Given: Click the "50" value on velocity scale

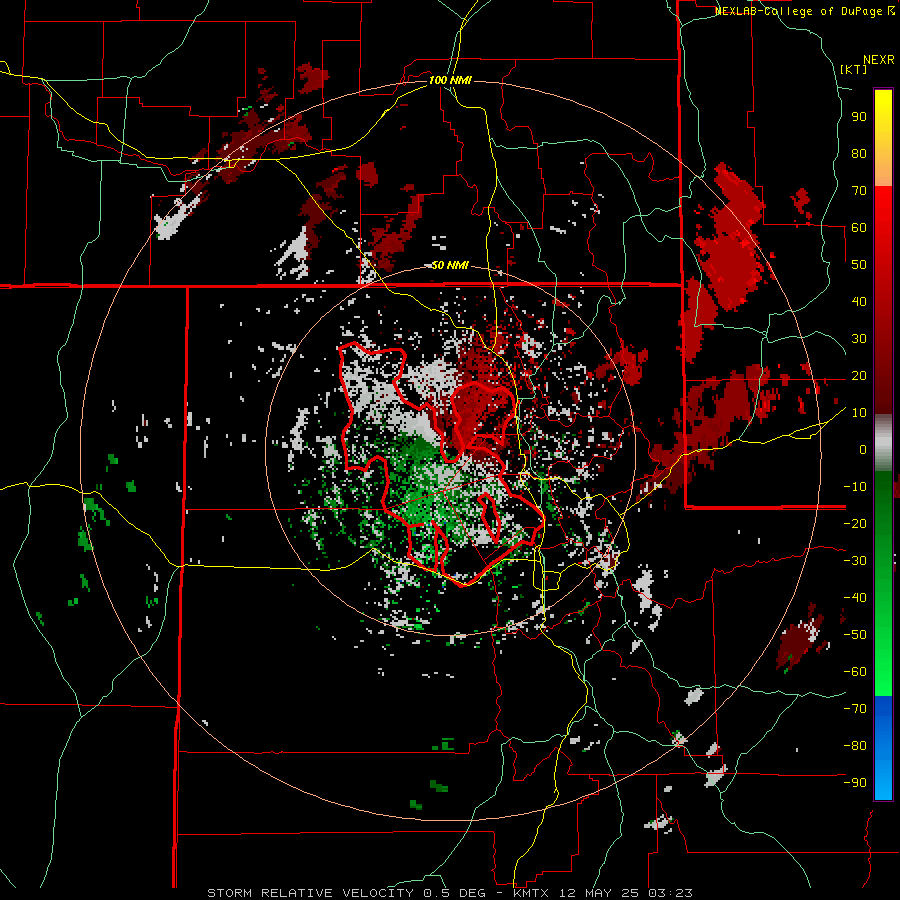Looking at the screenshot, I should (859, 265).
